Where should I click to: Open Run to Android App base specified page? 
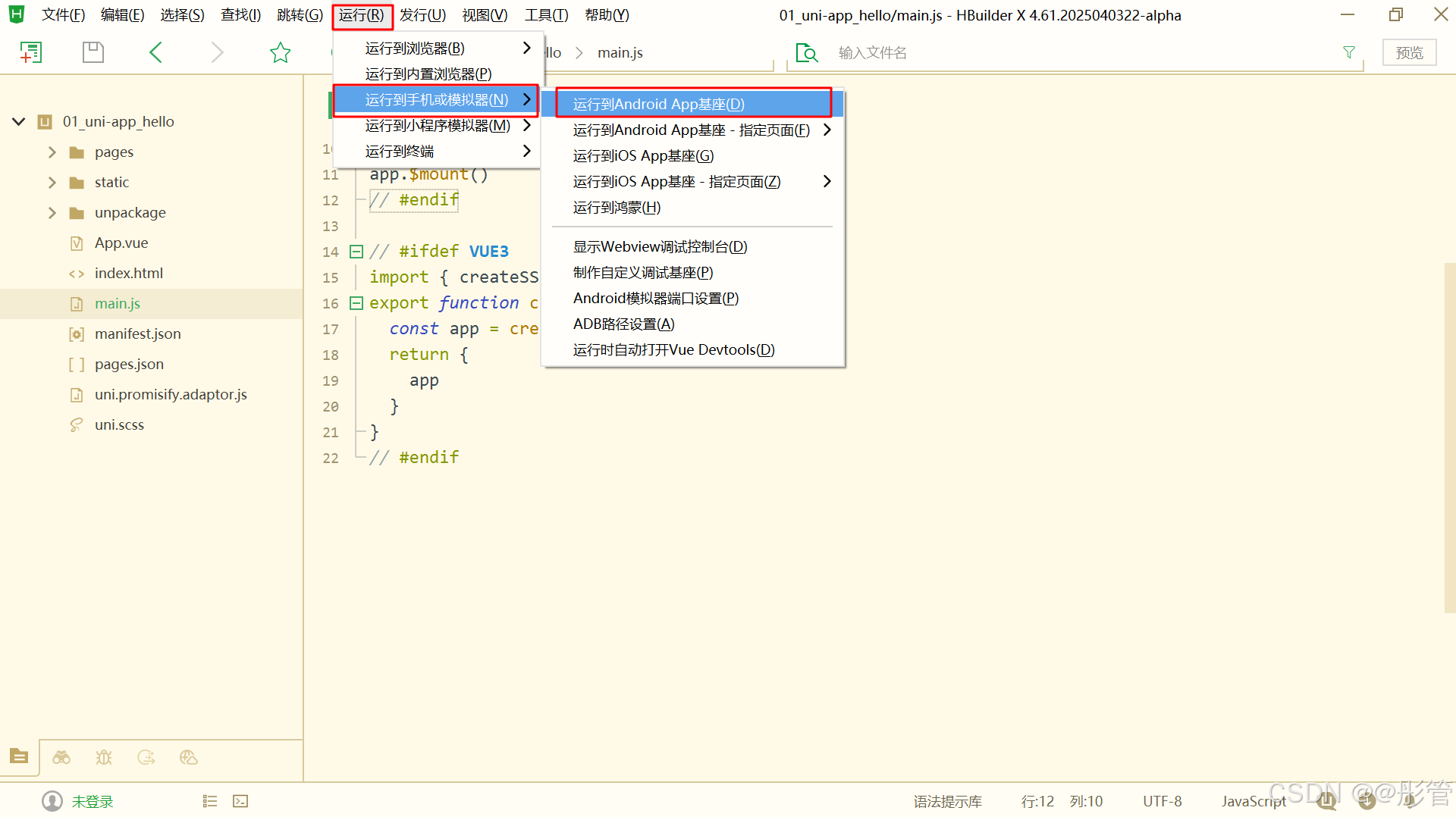pyautogui.click(x=693, y=130)
